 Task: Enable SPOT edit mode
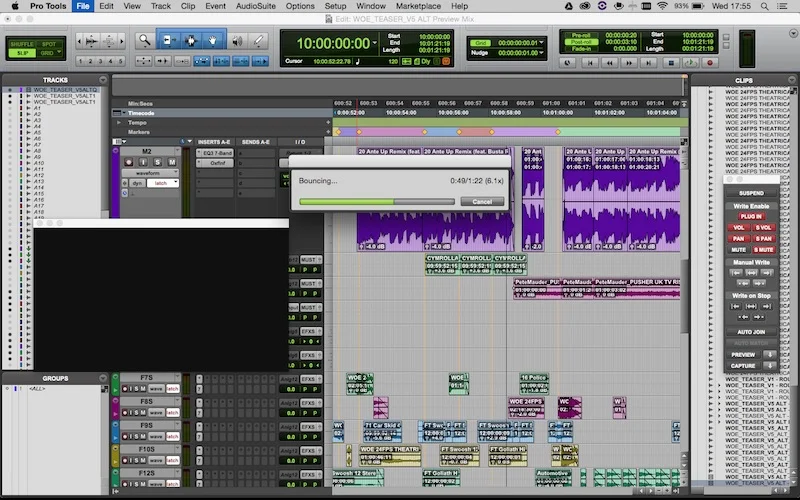pos(48,44)
